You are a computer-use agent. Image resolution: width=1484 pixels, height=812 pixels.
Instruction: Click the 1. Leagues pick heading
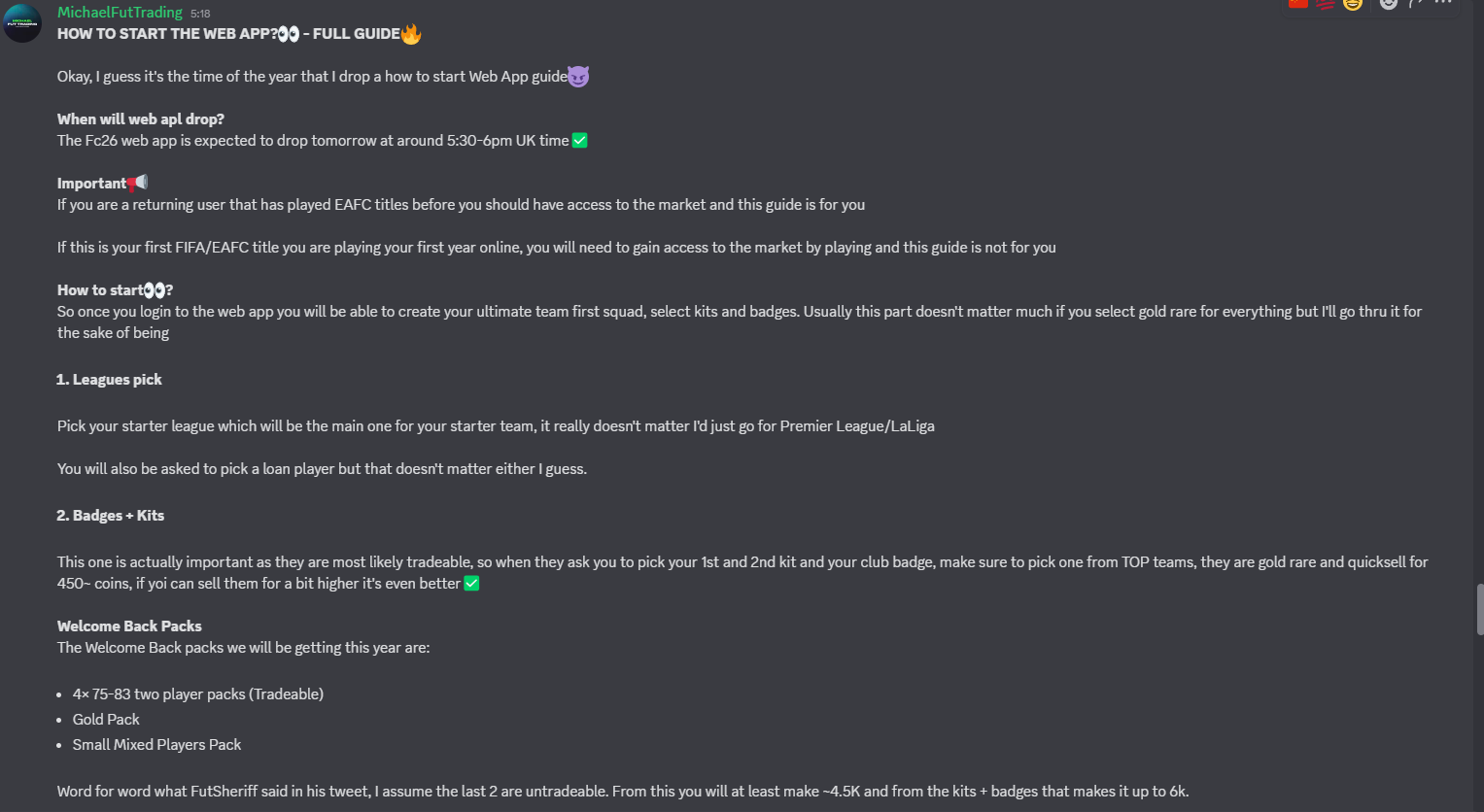tap(109, 380)
